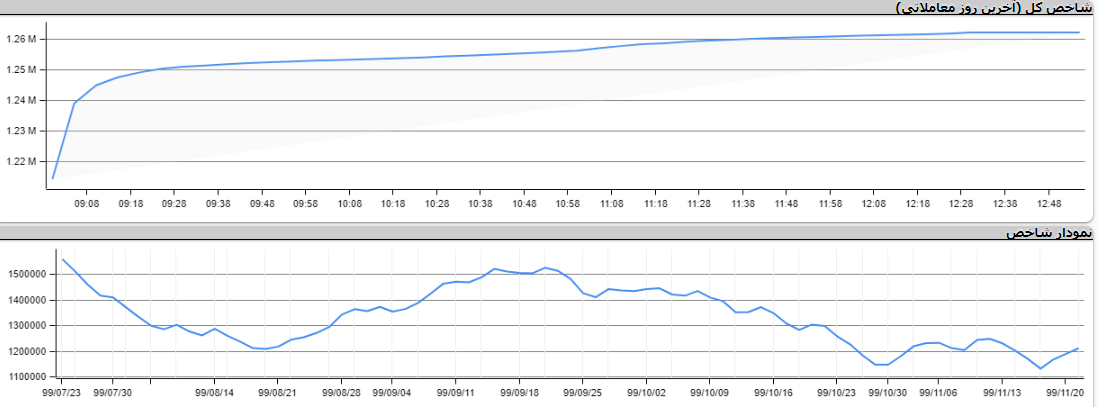Click the 12:08 time axis label
This screenshot has width=1098, height=407.
pyautogui.click(x=874, y=203)
